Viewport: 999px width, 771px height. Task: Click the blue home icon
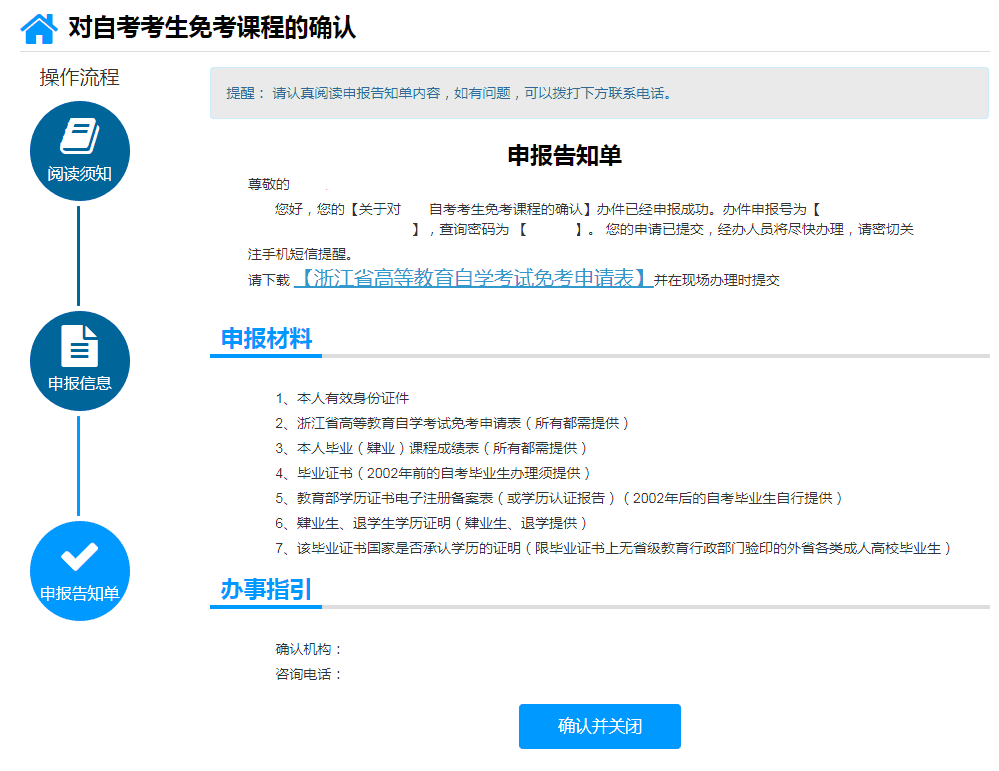(39, 28)
